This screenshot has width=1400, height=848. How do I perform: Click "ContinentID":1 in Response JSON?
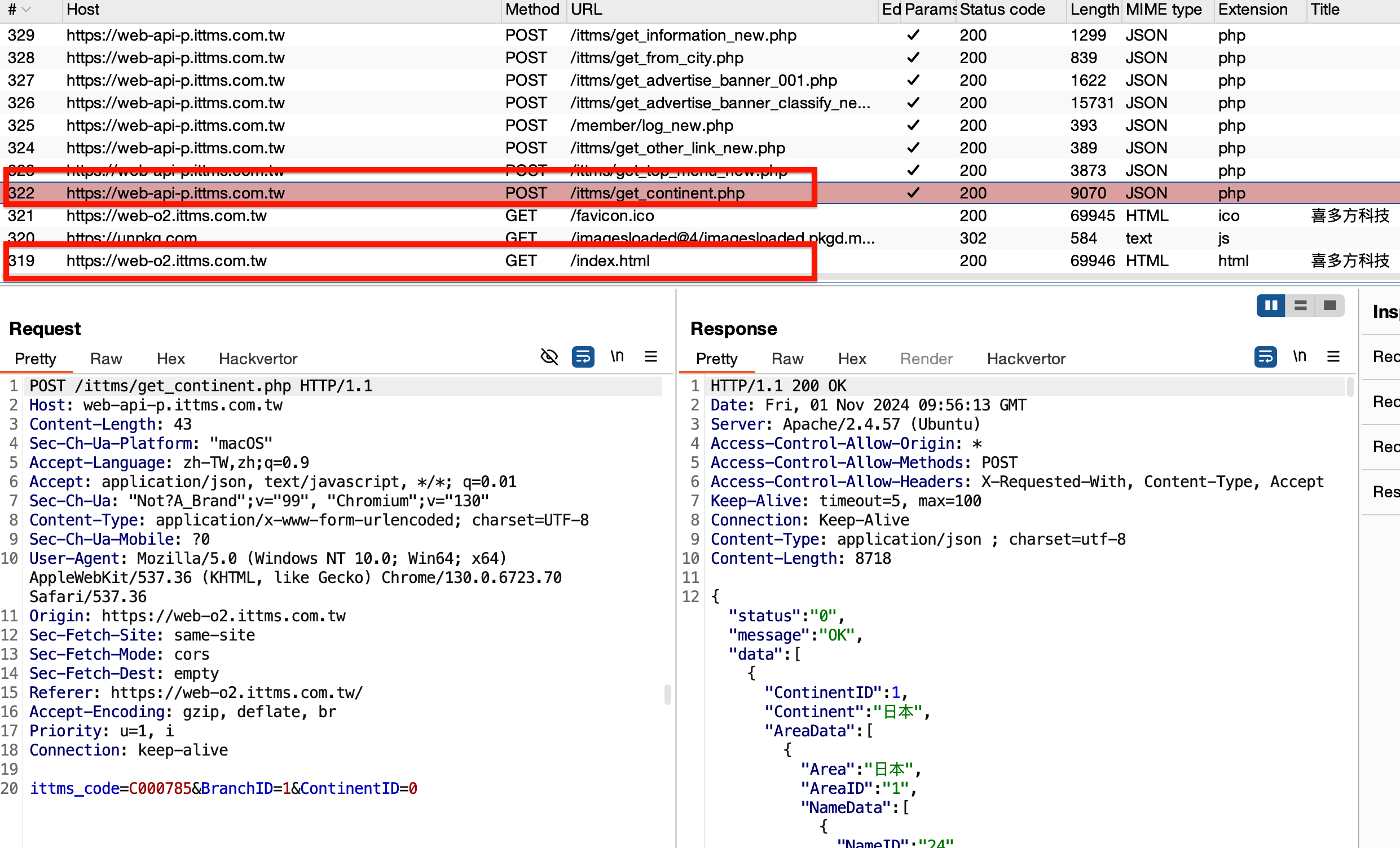click(x=836, y=692)
